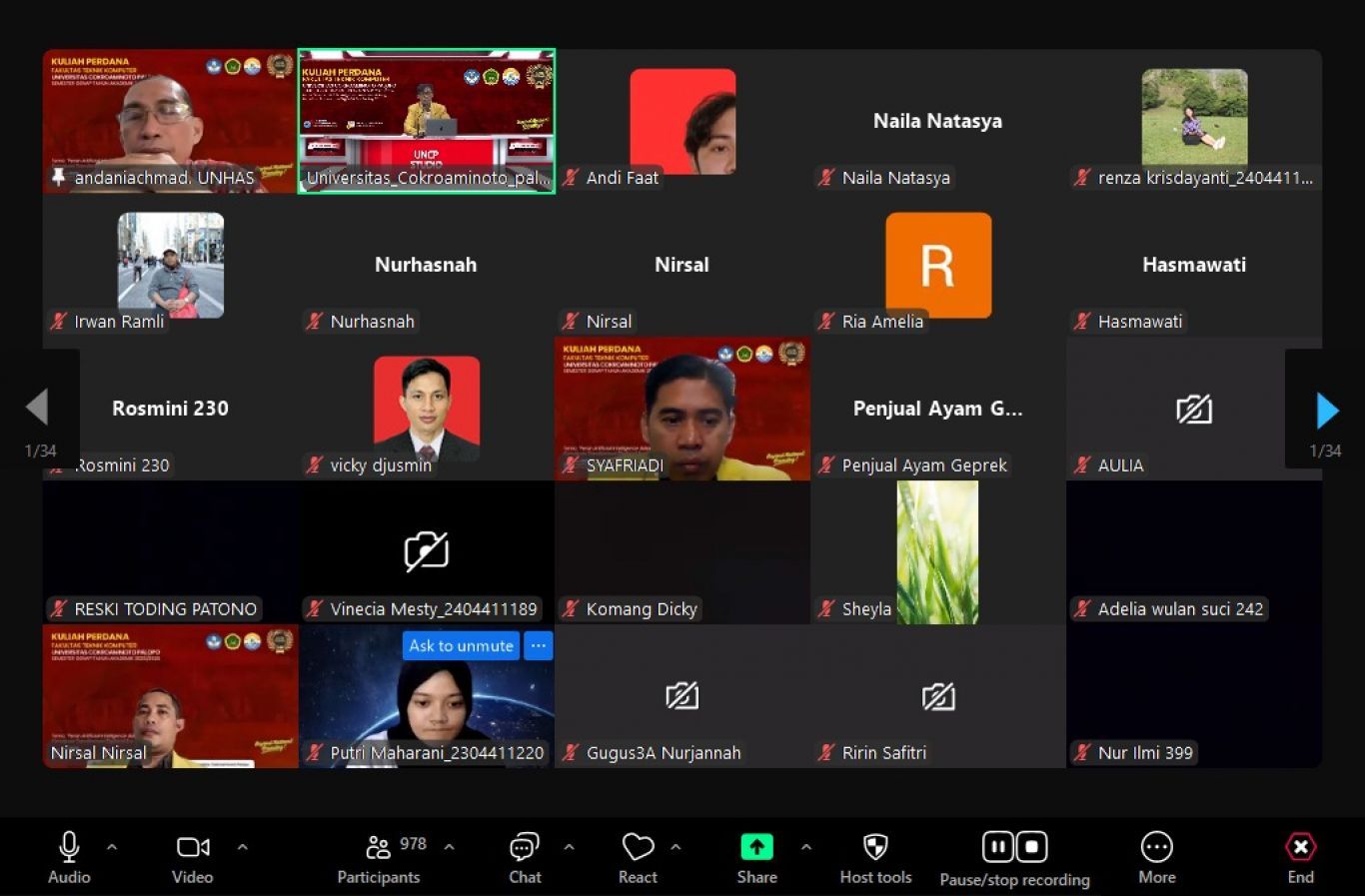Click Ask to unmute button

pos(461,646)
